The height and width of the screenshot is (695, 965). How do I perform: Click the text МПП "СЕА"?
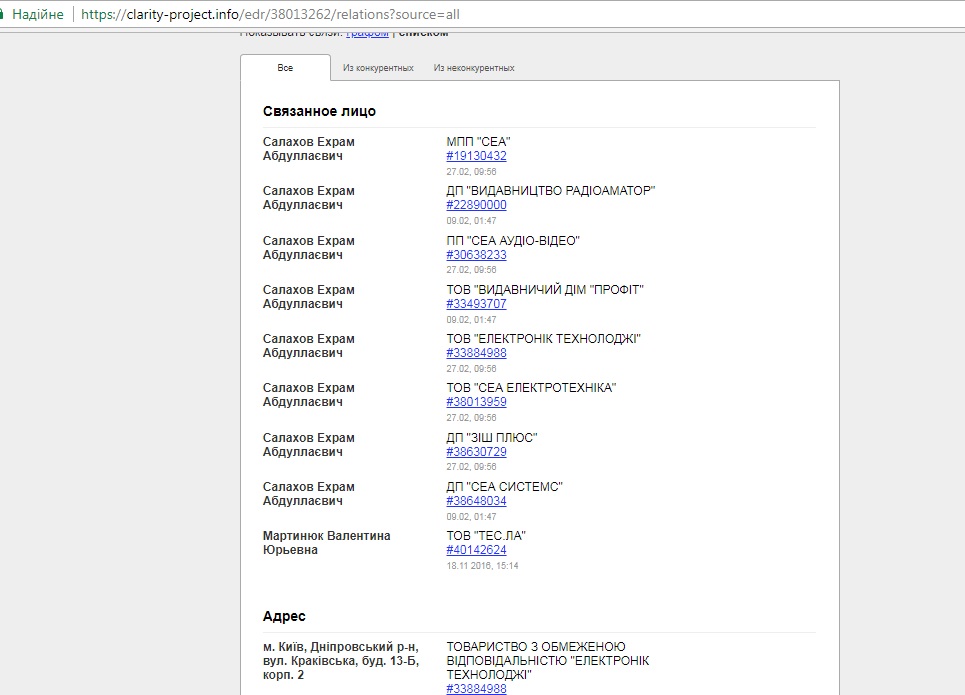478,142
